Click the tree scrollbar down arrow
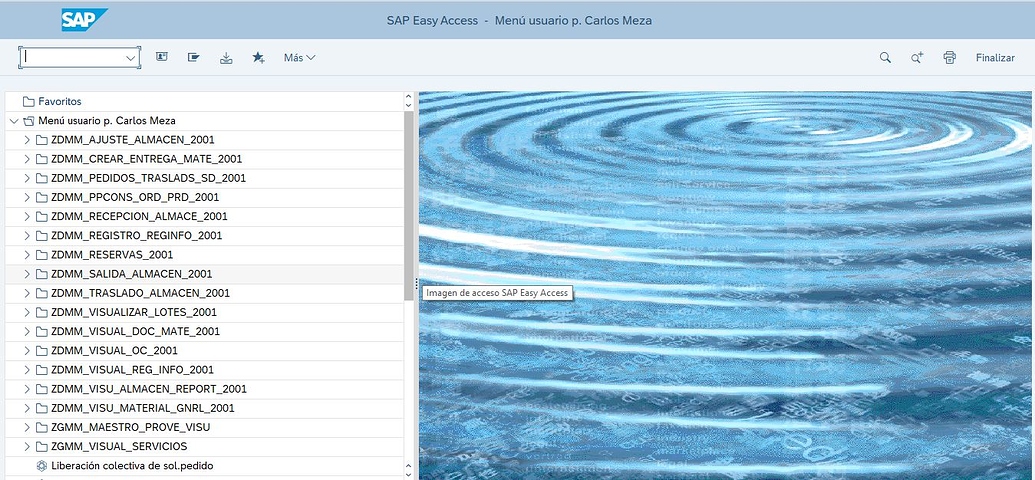Screen dimensions: 1035x480 pos(408,474)
